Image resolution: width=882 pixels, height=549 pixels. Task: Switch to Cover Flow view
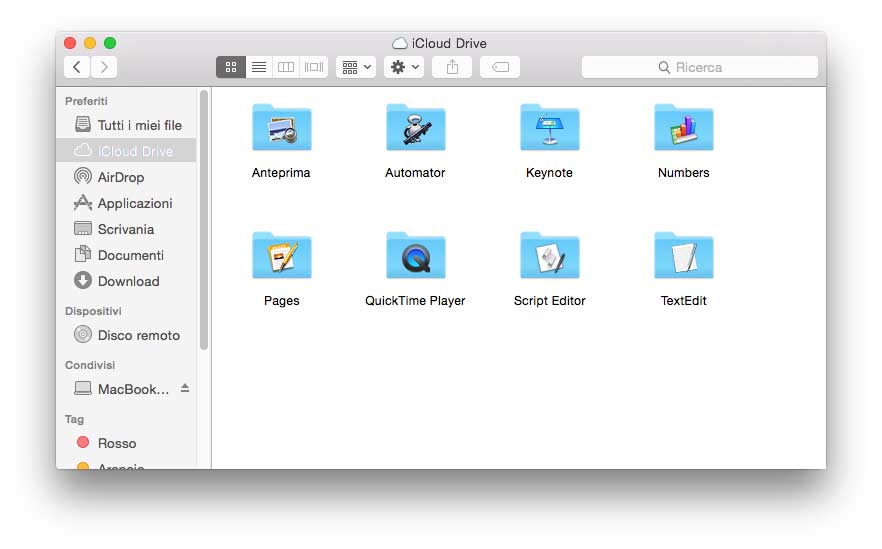point(313,67)
